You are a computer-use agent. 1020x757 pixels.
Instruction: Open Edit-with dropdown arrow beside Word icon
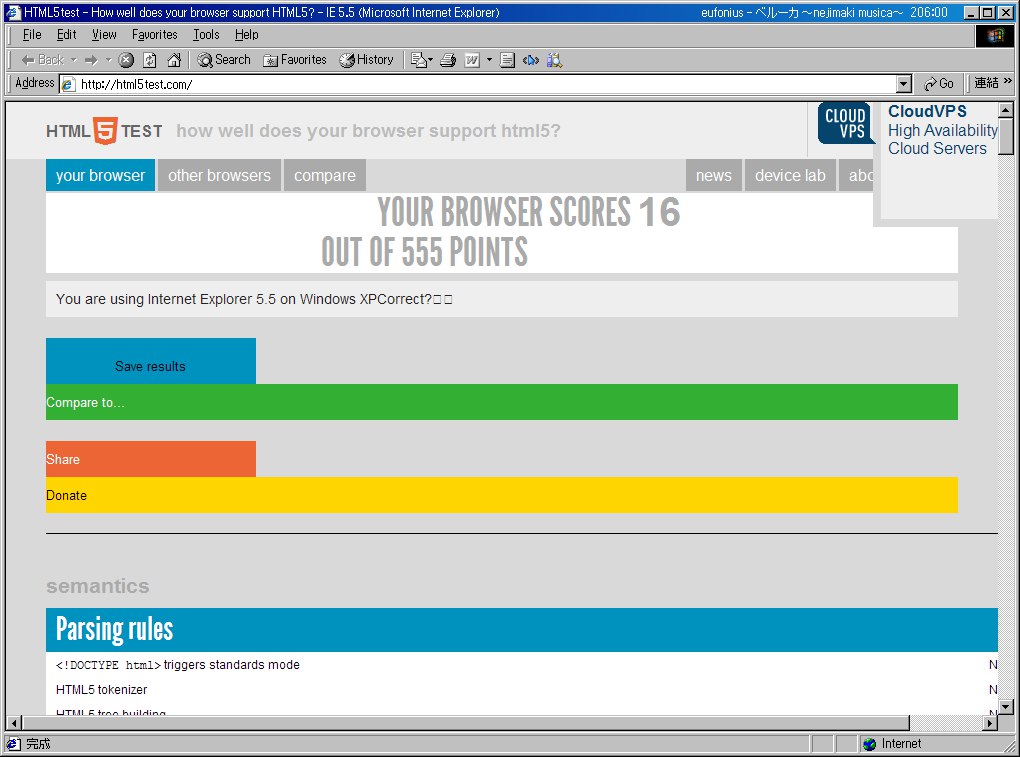pyautogui.click(x=489, y=60)
